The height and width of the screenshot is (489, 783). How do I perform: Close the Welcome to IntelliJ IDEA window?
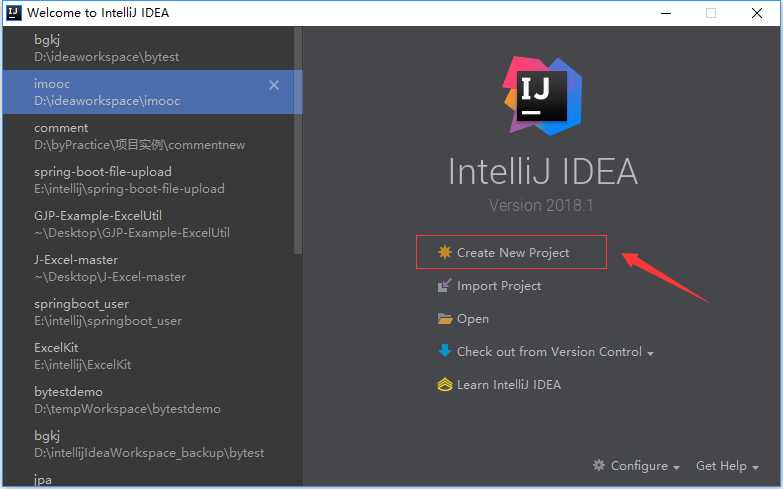(757, 13)
